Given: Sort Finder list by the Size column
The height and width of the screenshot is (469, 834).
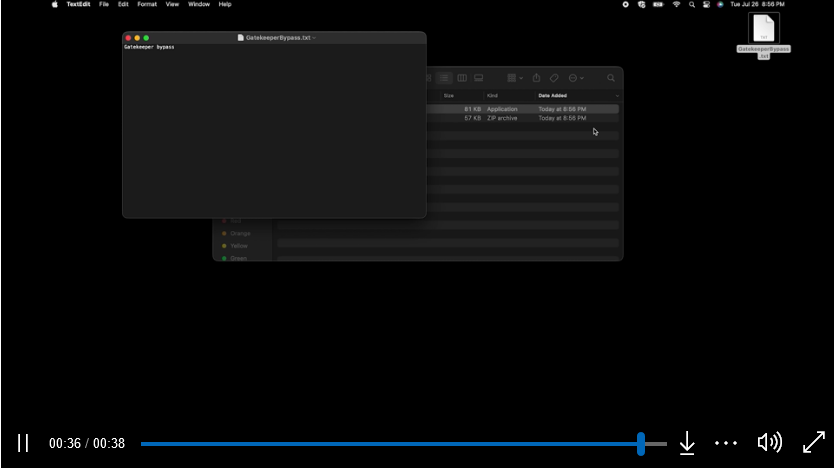Looking at the screenshot, I should coord(449,96).
